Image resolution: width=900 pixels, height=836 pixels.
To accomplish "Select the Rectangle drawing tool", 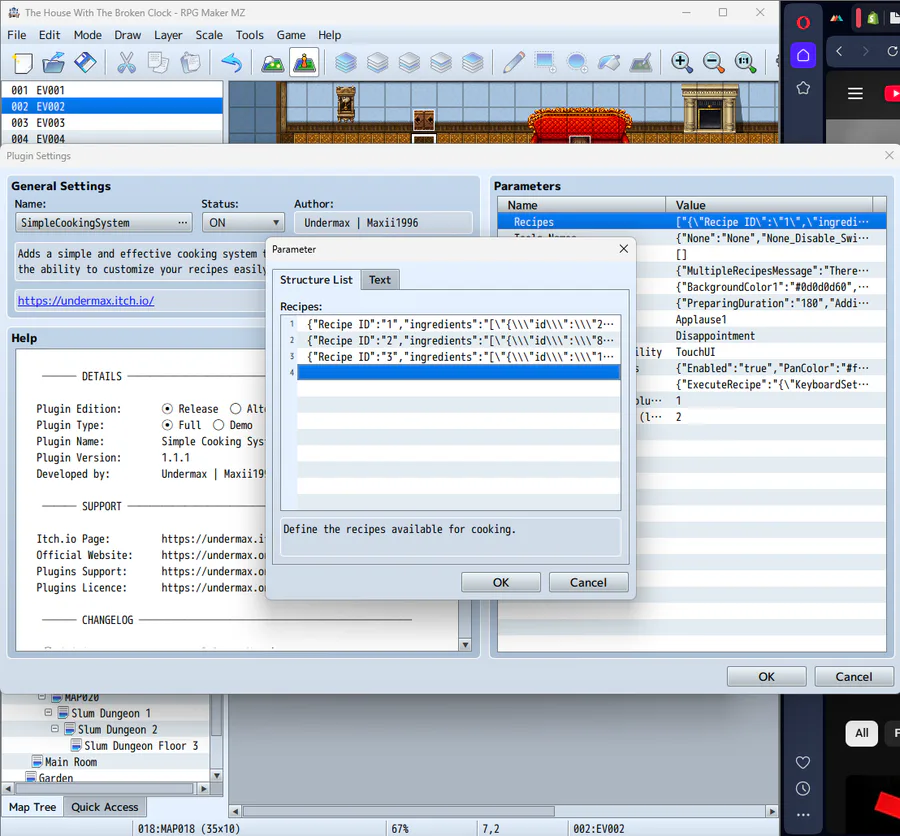I will (x=545, y=62).
